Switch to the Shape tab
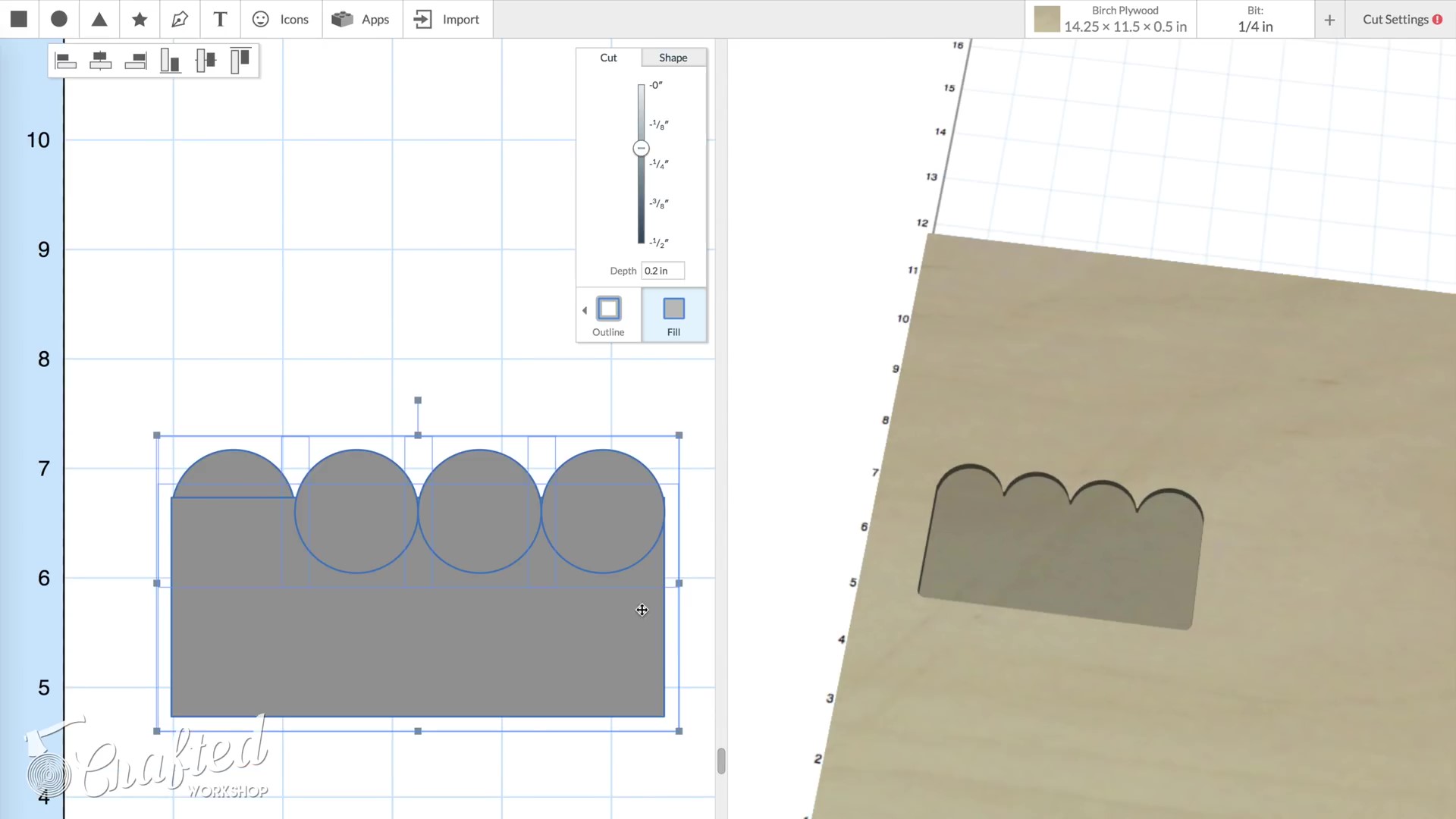The width and height of the screenshot is (1456, 819). (x=673, y=58)
